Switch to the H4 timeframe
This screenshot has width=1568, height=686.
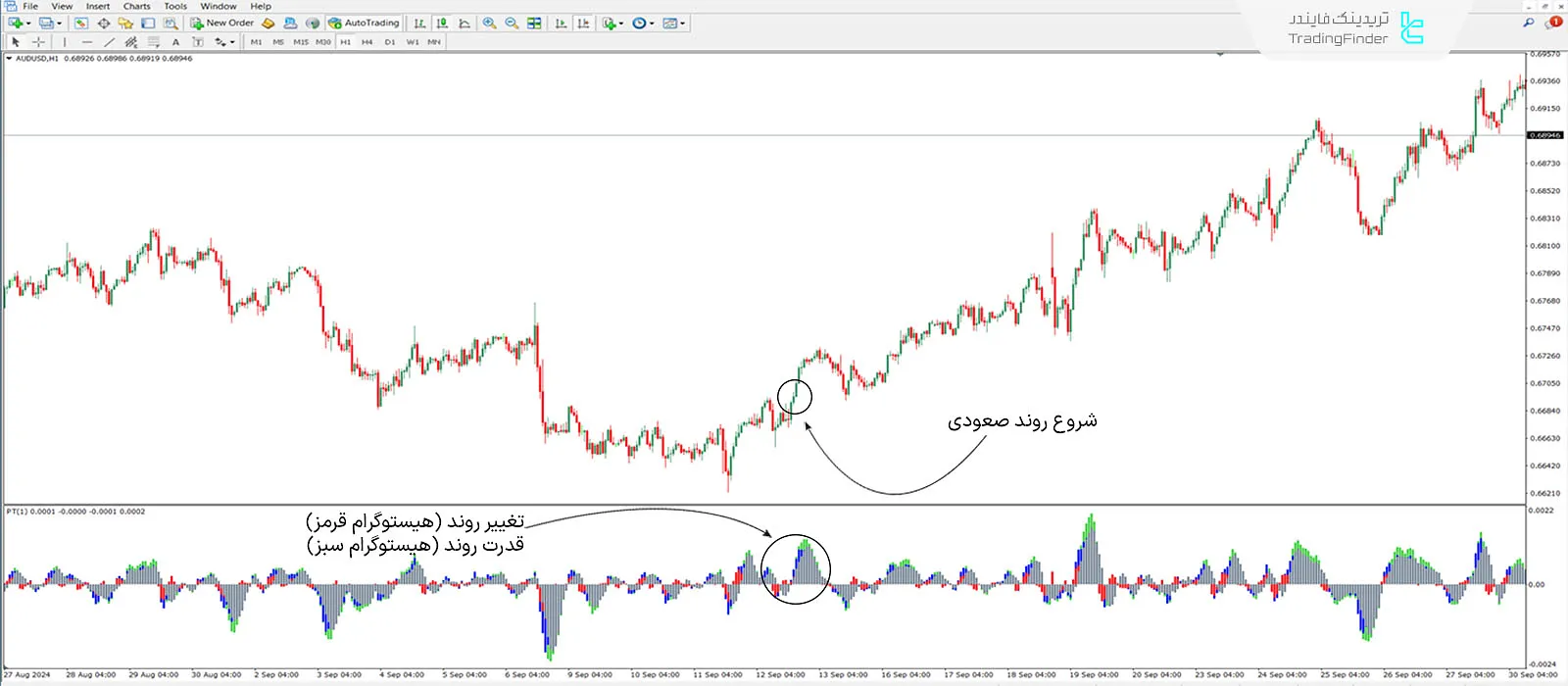(367, 42)
